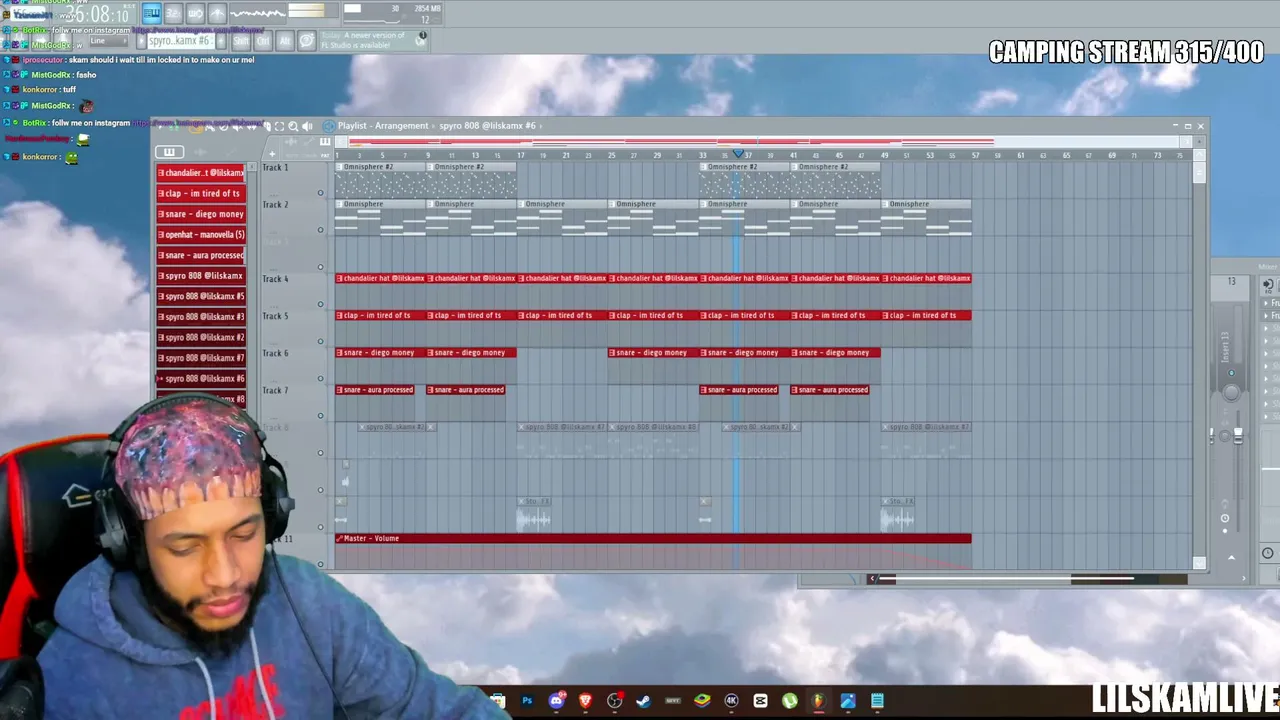Click bar 17 on the timeline ruler
The width and height of the screenshot is (1280, 720).
click(520, 155)
